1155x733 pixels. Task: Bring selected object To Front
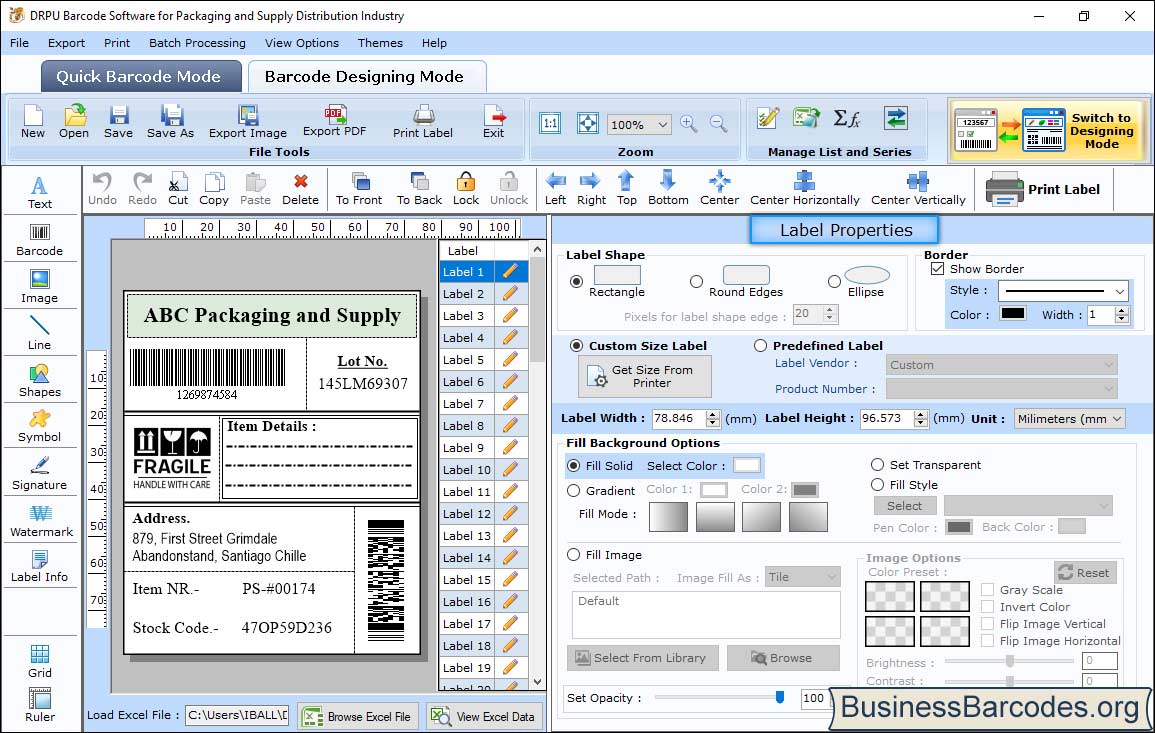[x=359, y=189]
